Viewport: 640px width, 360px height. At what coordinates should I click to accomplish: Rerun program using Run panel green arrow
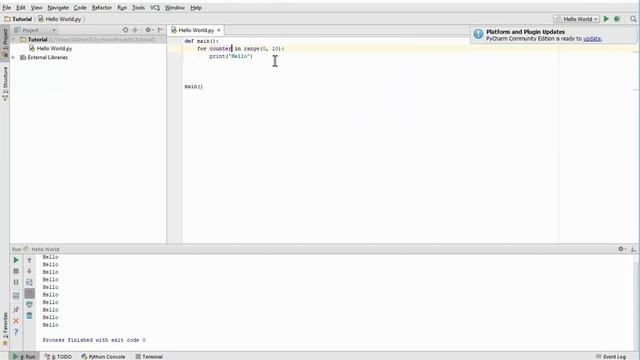(16, 260)
